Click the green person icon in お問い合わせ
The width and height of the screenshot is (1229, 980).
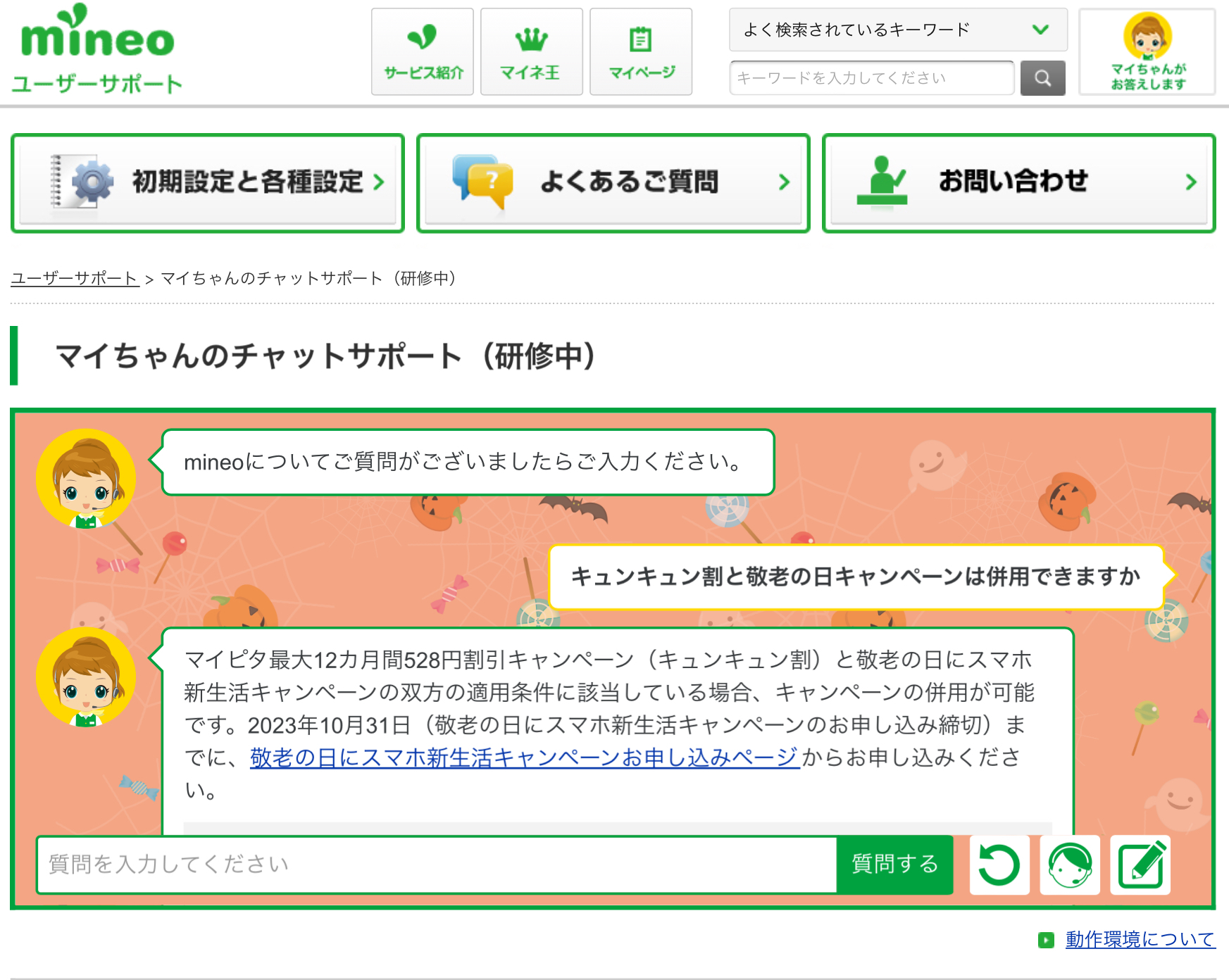coord(882,182)
